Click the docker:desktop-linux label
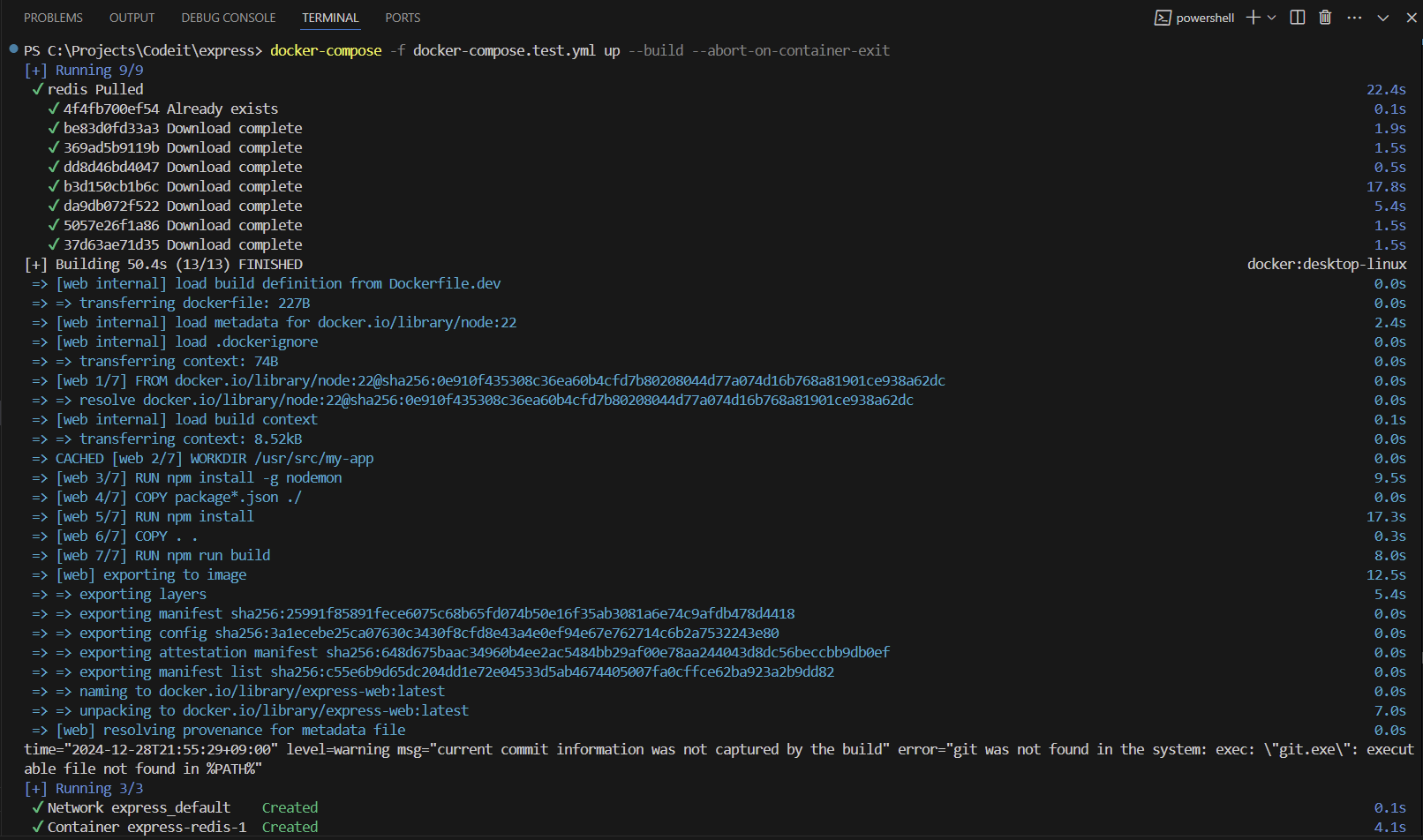1423x840 pixels. click(1327, 264)
